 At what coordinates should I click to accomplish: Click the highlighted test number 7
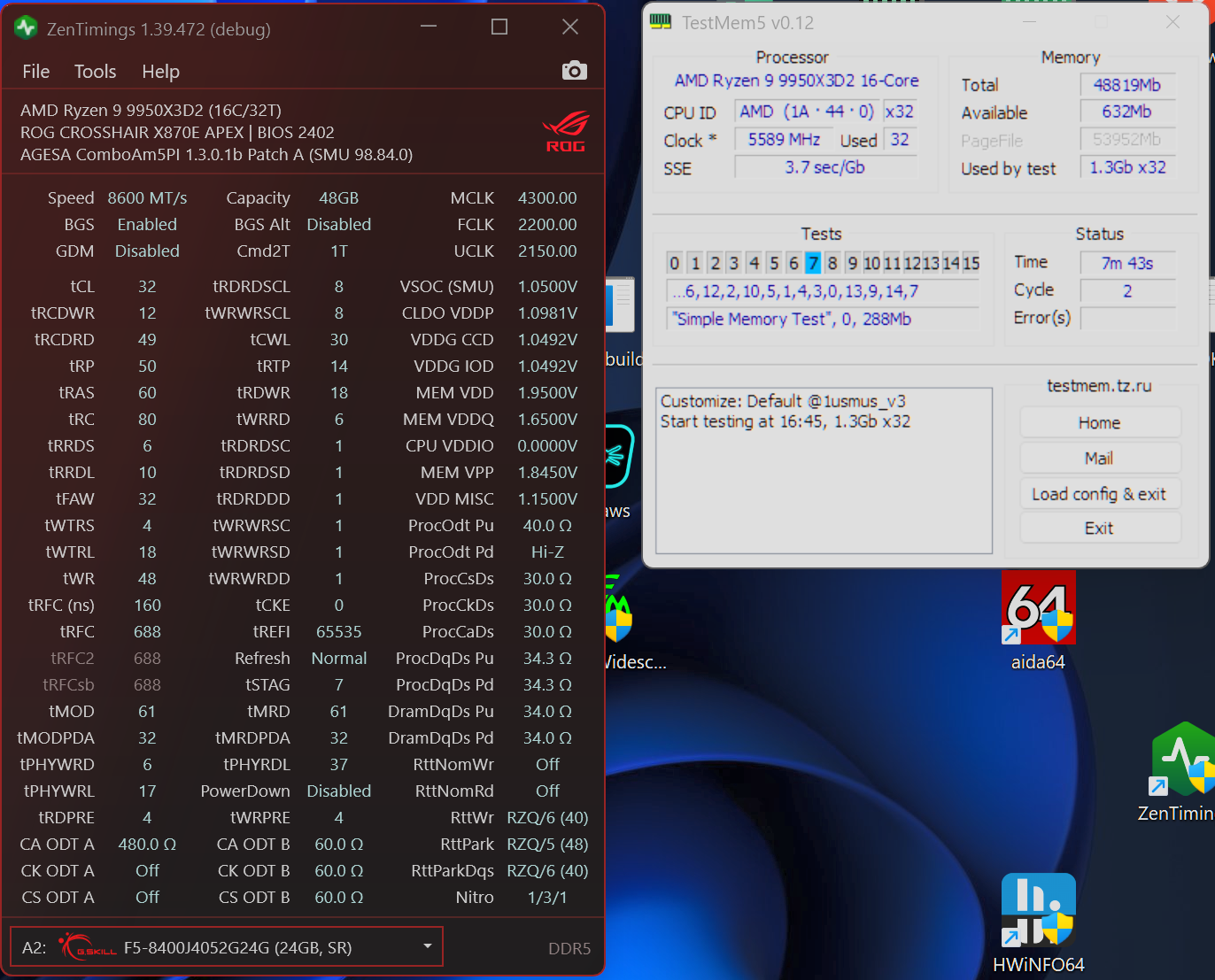(812, 263)
